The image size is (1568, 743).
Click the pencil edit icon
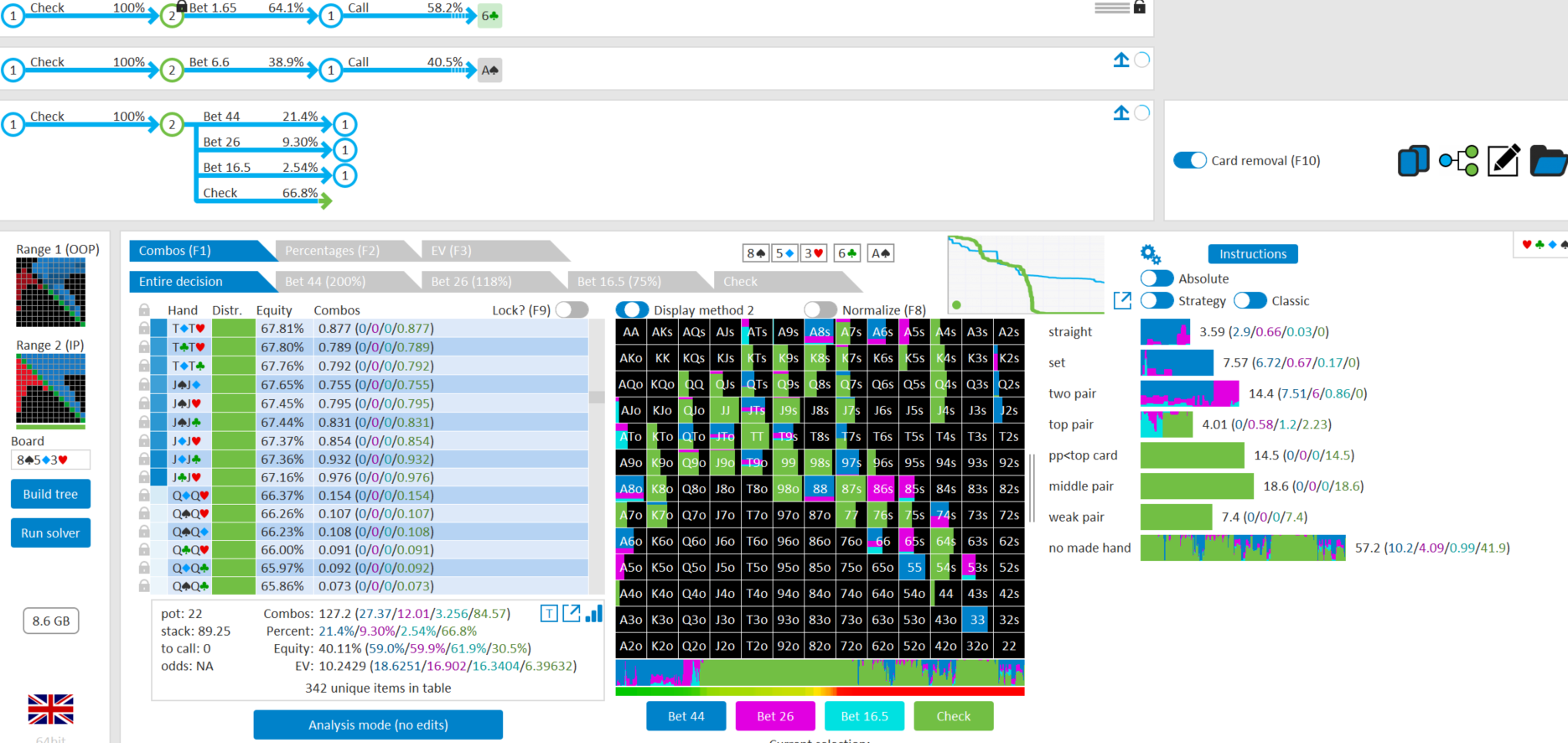1503,159
